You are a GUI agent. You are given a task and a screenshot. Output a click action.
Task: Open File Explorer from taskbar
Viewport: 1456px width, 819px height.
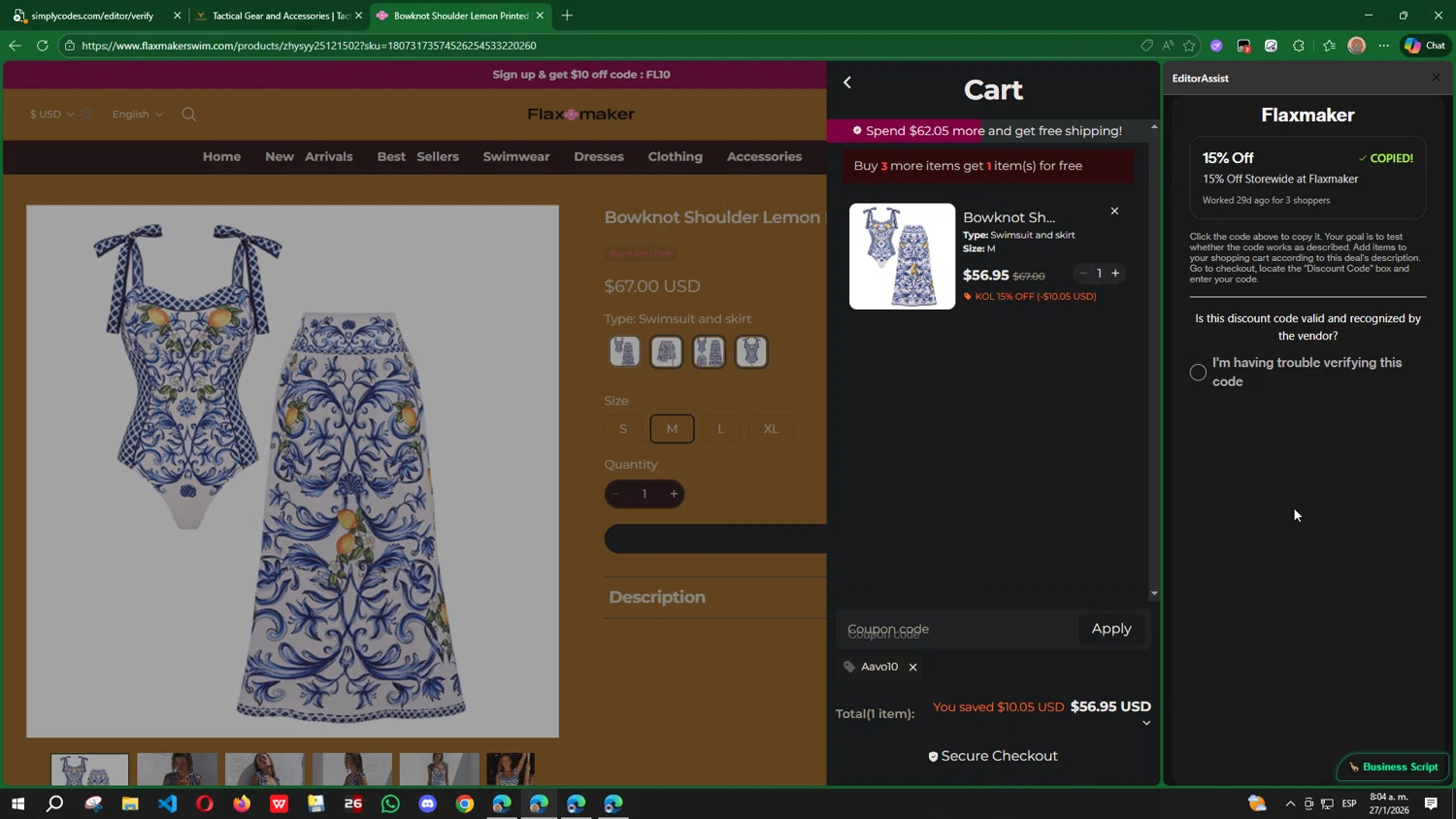(x=129, y=803)
